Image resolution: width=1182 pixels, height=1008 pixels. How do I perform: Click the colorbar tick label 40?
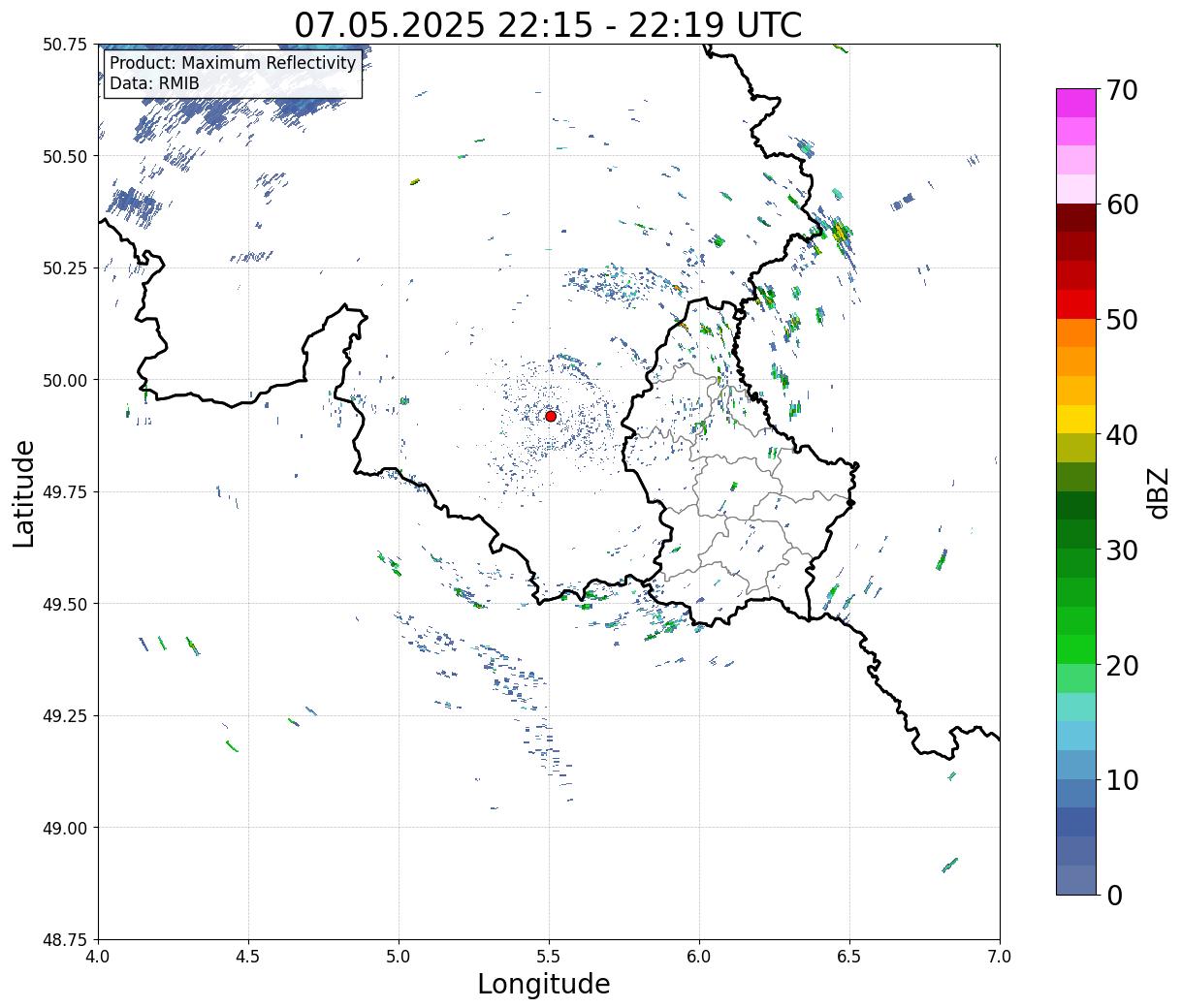tap(1122, 435)
